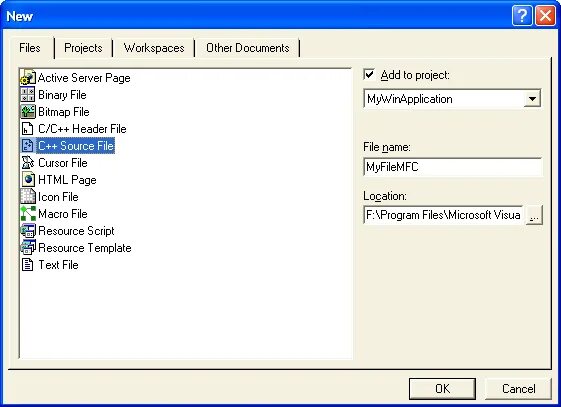Click the Location path input field
Viewport: 561px width, 407px height.
pos(443,215)
